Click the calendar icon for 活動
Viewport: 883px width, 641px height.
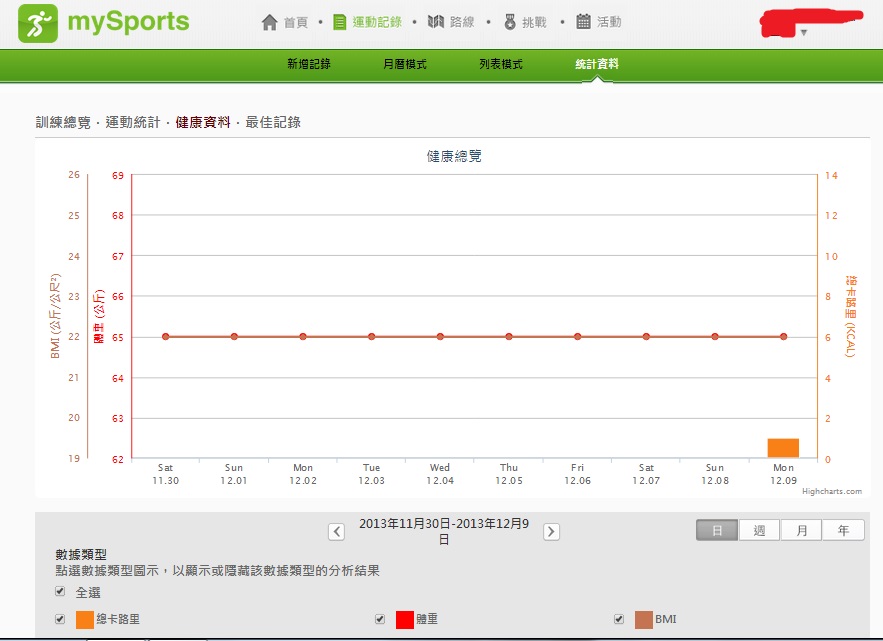tap(584, 22)
